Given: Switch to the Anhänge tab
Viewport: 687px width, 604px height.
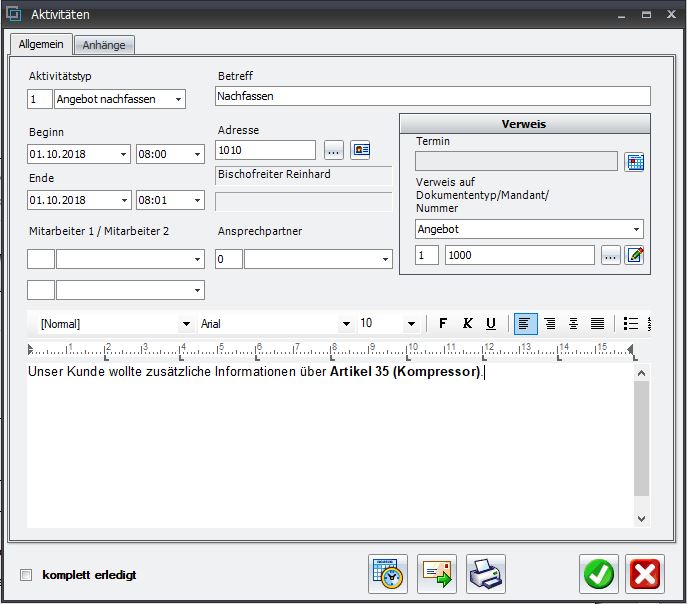Looking at the screenshot, I should tap(103, 45).
